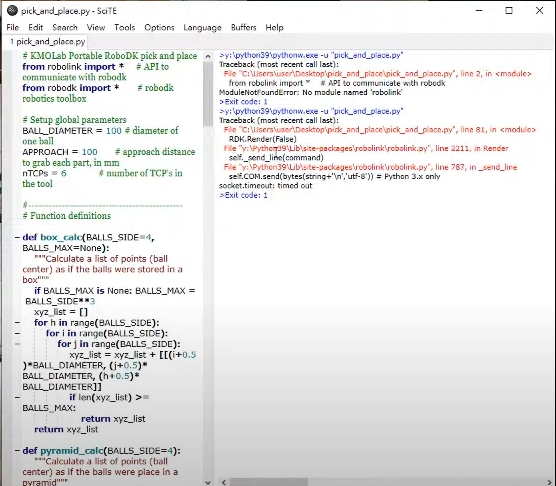Collapse the 'for i in range' fold marker
The image size is (556, 486).
[17, 334]
